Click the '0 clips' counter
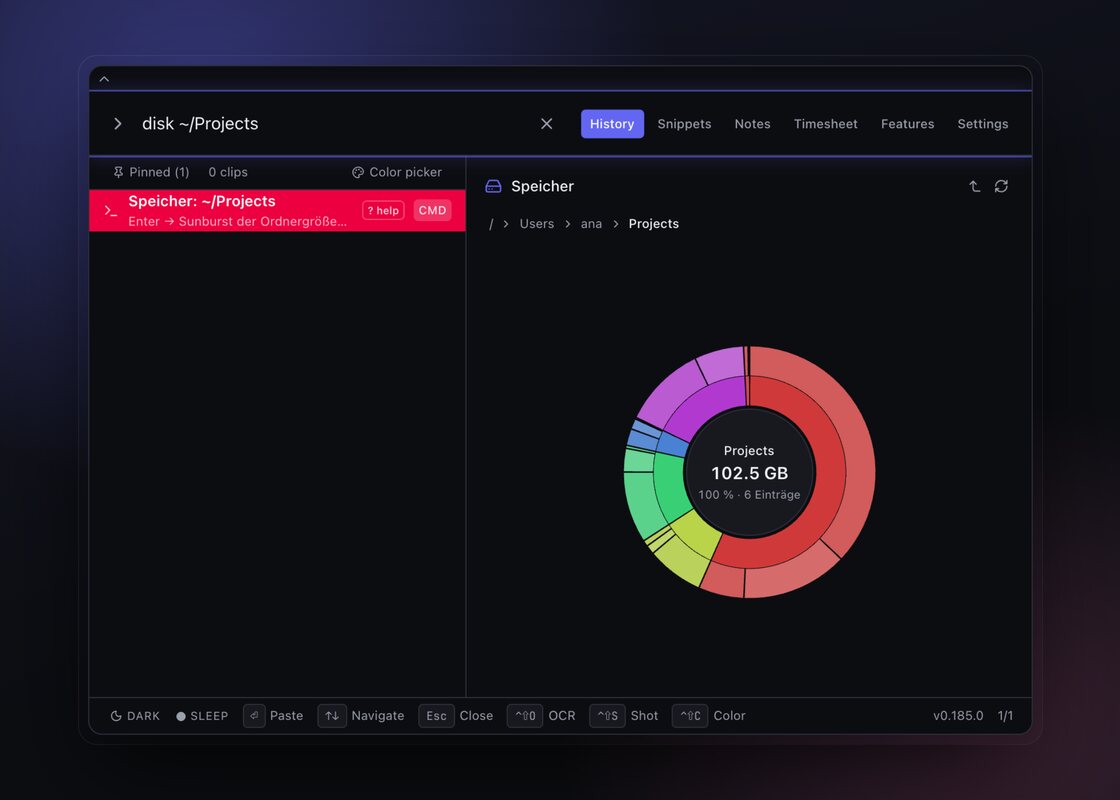Image resolution: width=1120 pixels, height=800 pixels. (x=228, y=172)
